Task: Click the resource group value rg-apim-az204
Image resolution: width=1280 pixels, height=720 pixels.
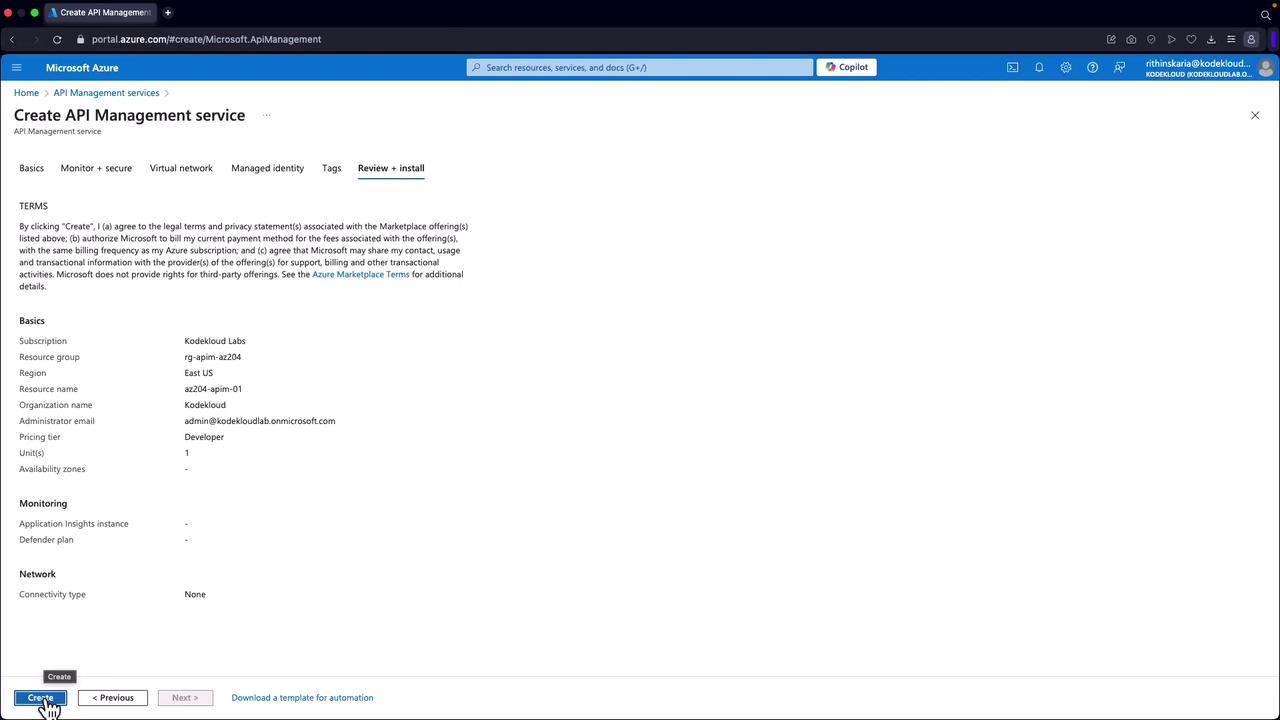Action: (x=213, y=357)
